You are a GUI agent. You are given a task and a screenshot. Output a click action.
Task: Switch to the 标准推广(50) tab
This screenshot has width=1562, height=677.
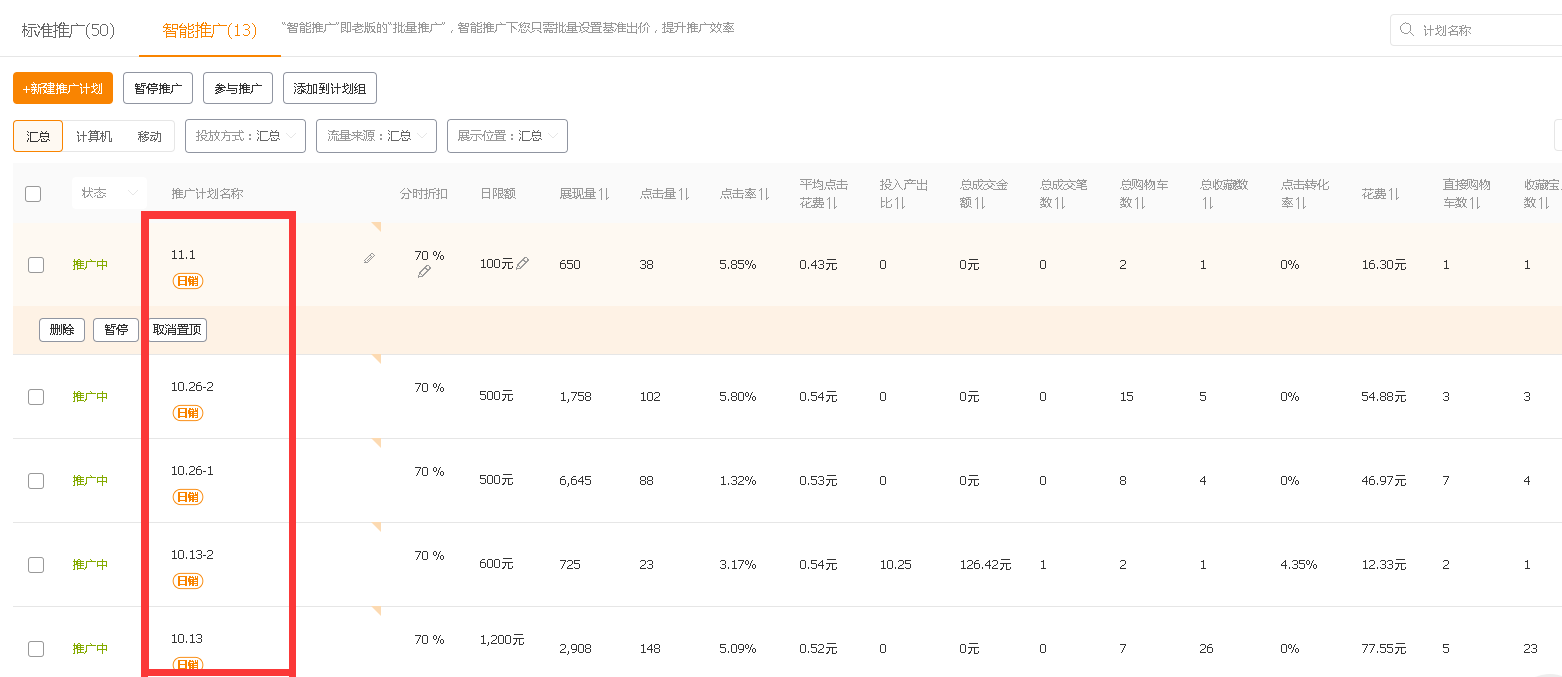pyautogui.click(x=68, y=30)
